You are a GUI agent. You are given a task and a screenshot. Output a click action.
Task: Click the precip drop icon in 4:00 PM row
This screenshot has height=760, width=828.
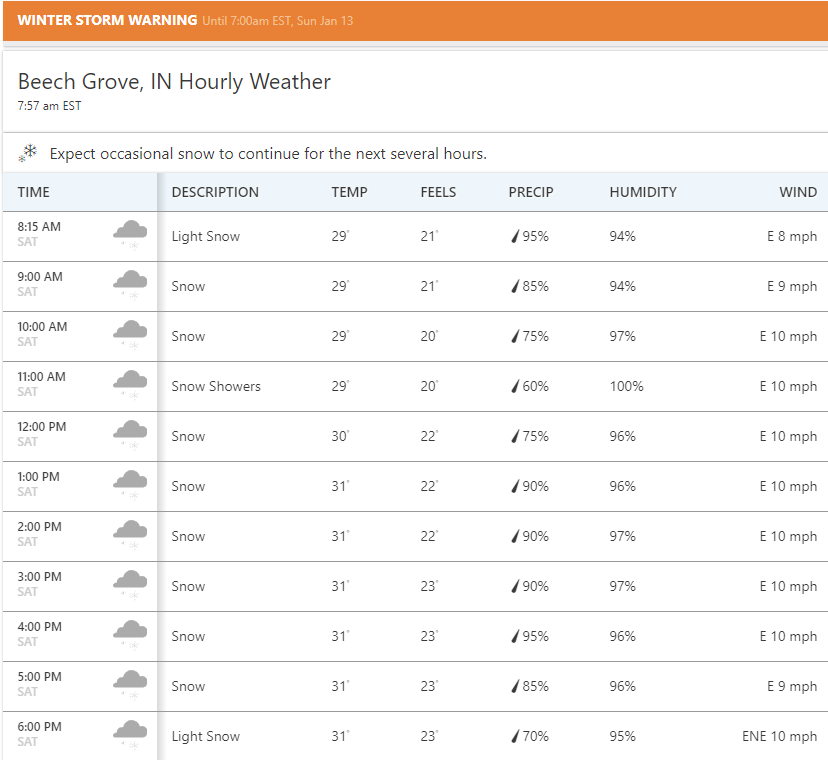[x=516, y=636]
